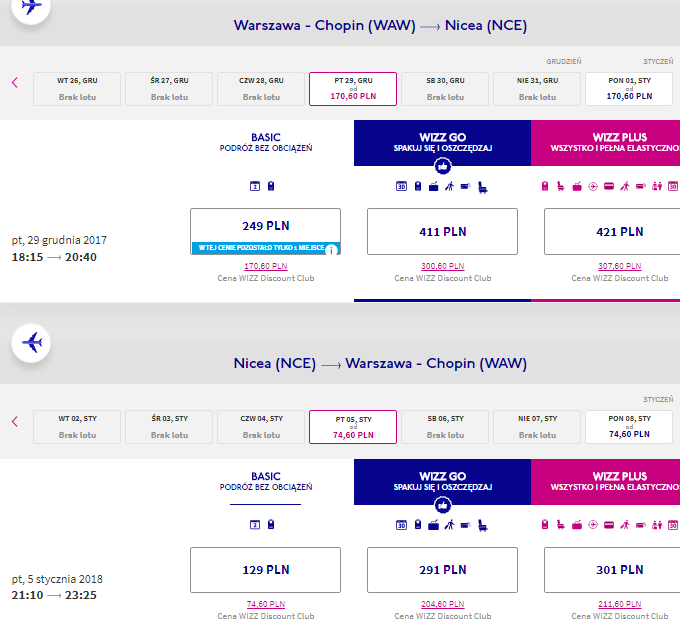Click the two-passengers icon under return WIZZ PLUS

[x=657, y=525]
